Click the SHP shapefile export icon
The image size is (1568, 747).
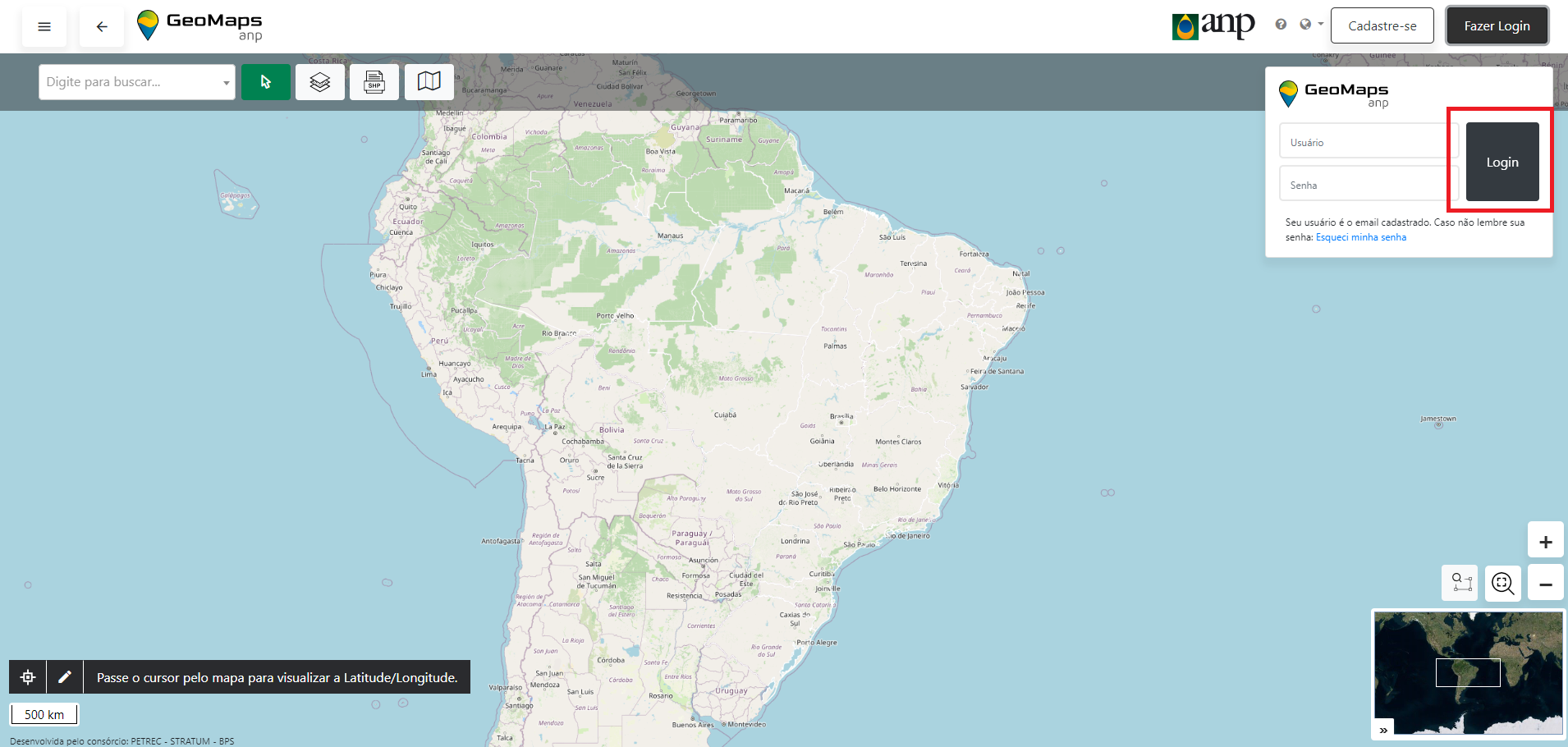pyautogui.click(x=374, y=82)
